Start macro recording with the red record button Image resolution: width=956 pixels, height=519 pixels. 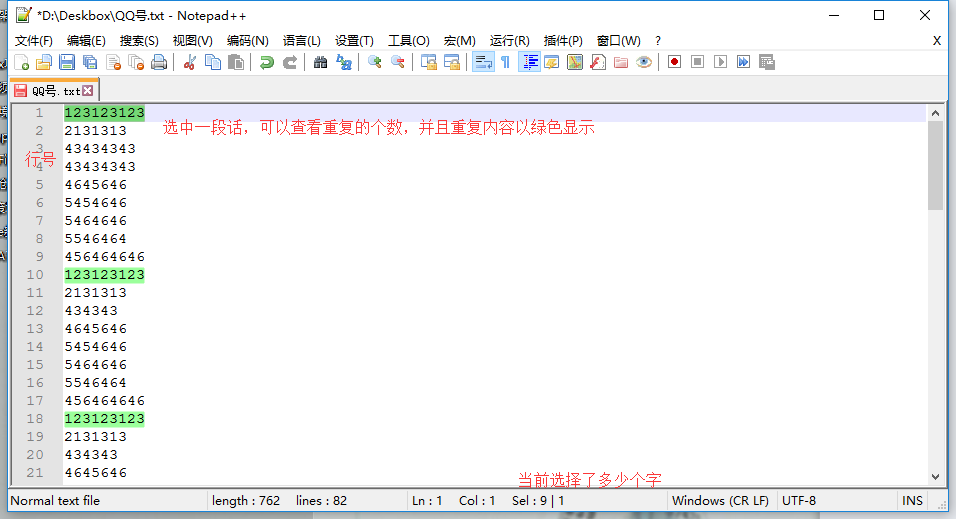pos(674,62)
